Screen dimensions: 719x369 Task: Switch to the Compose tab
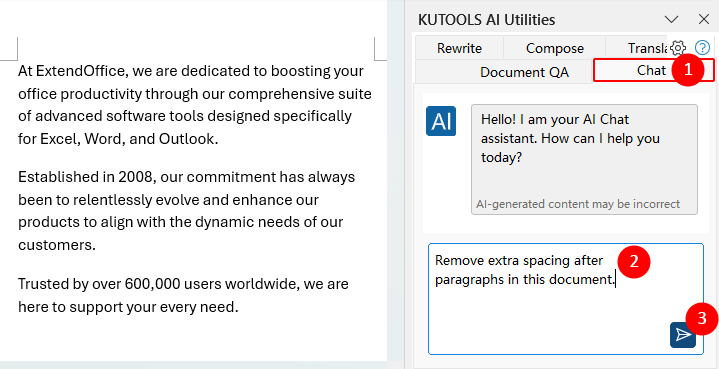554,48
